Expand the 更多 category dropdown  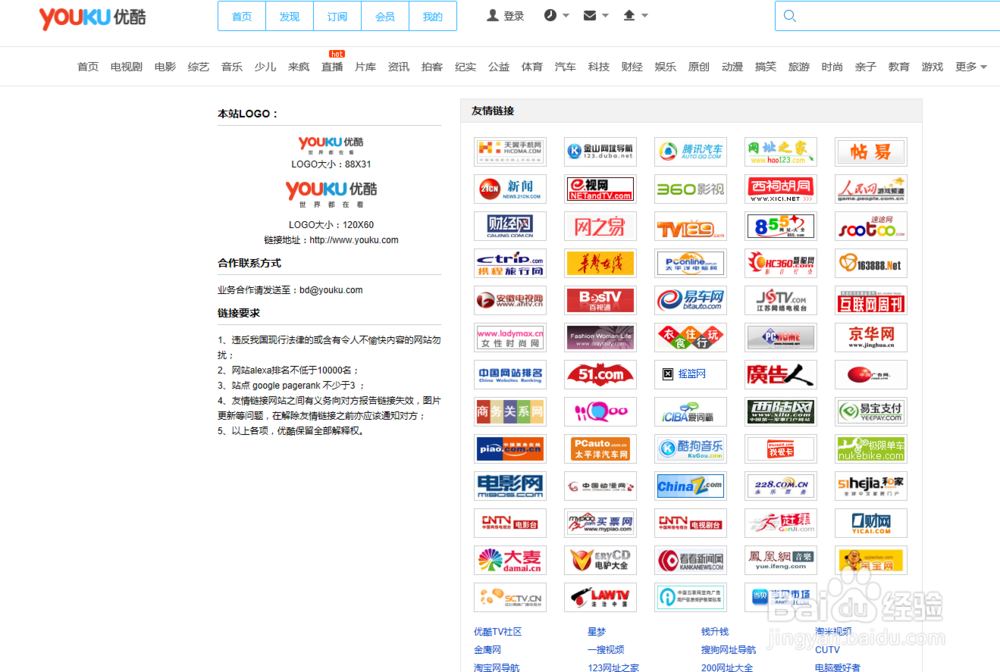point(971,66)
